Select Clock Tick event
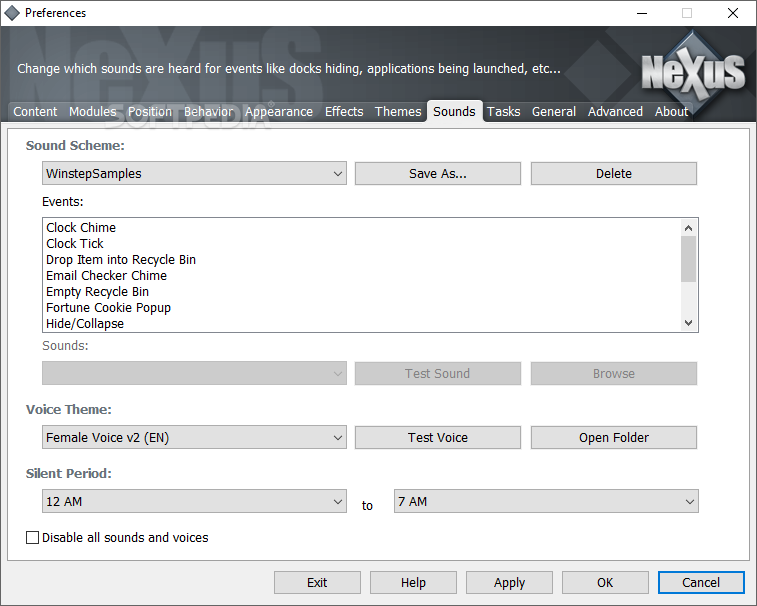The image size is (757, 606). (362, 243)
